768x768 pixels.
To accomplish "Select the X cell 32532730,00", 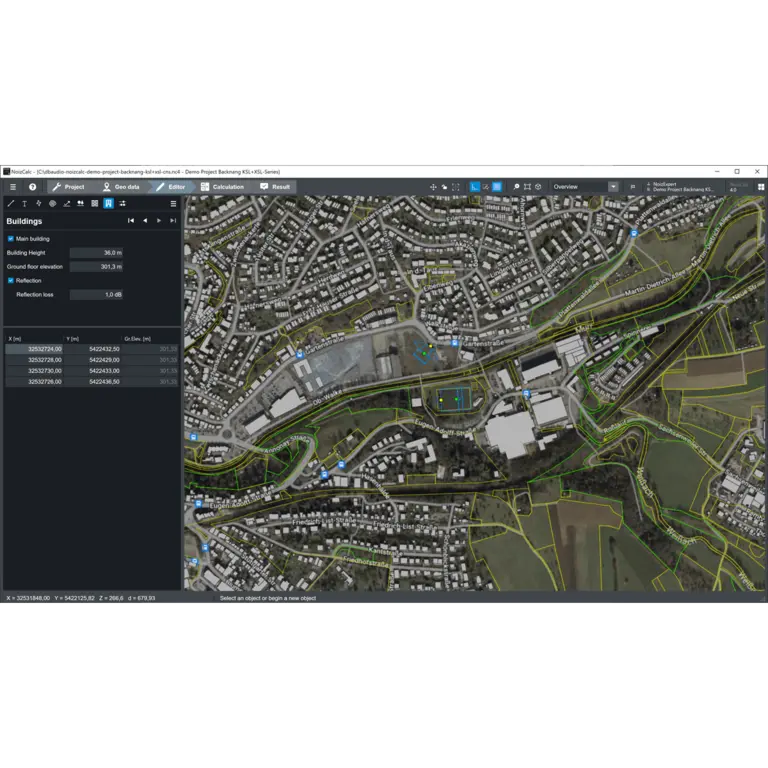I will [x=34, y=371].
